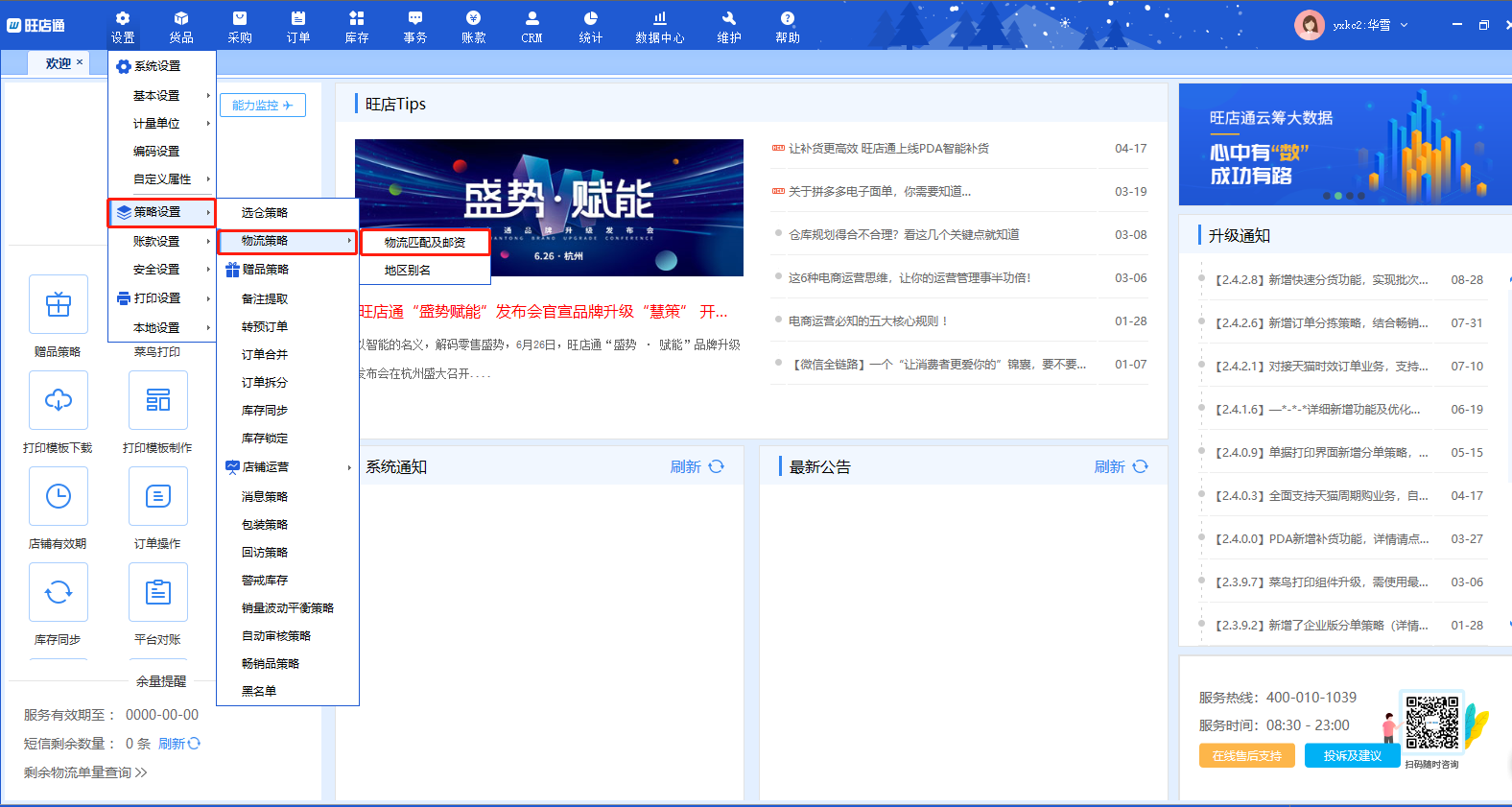Select the 黑名单 menu item
This screenshot has width=1512, height=807.
pyautogui.click(x=288, y=691)
